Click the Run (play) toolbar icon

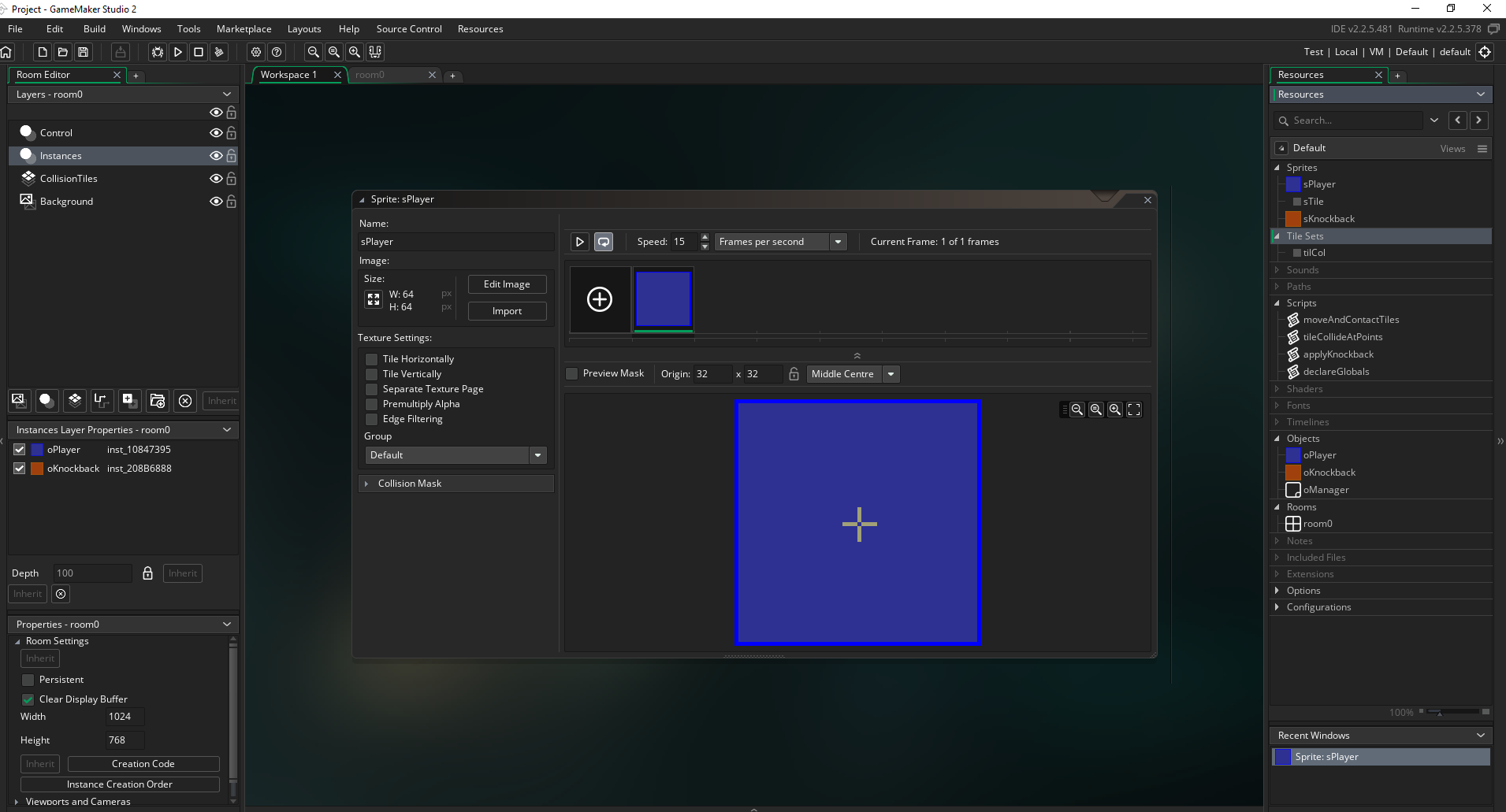[178, 52]
